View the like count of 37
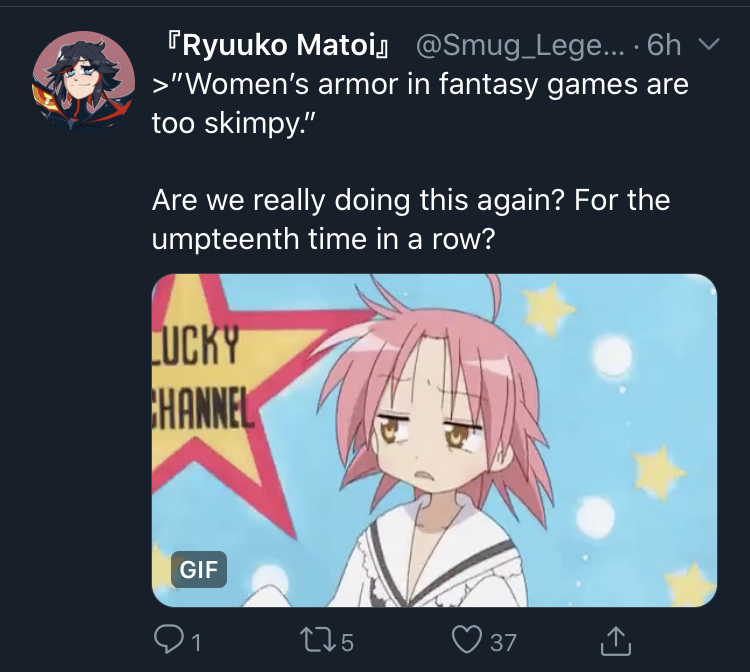 pos(503,642)
